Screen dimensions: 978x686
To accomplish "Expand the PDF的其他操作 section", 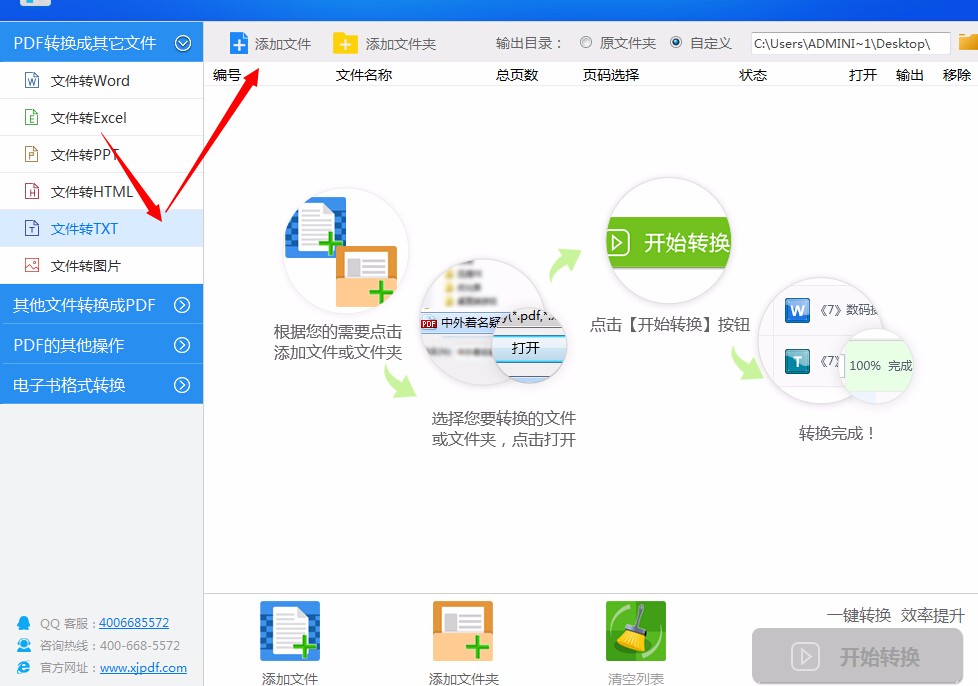I will click(182, 345).
